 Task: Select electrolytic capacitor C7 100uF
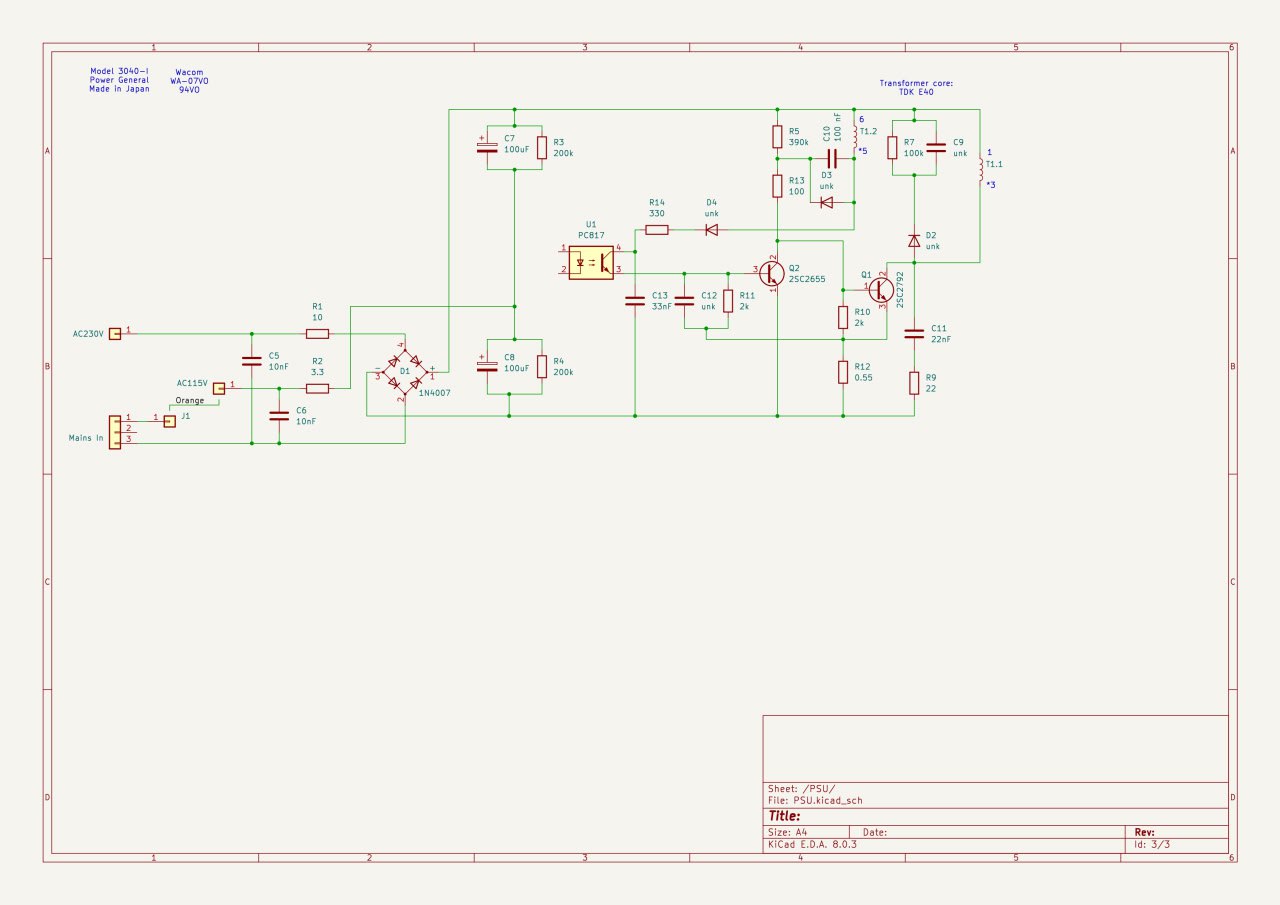click(x=487, y=147)
